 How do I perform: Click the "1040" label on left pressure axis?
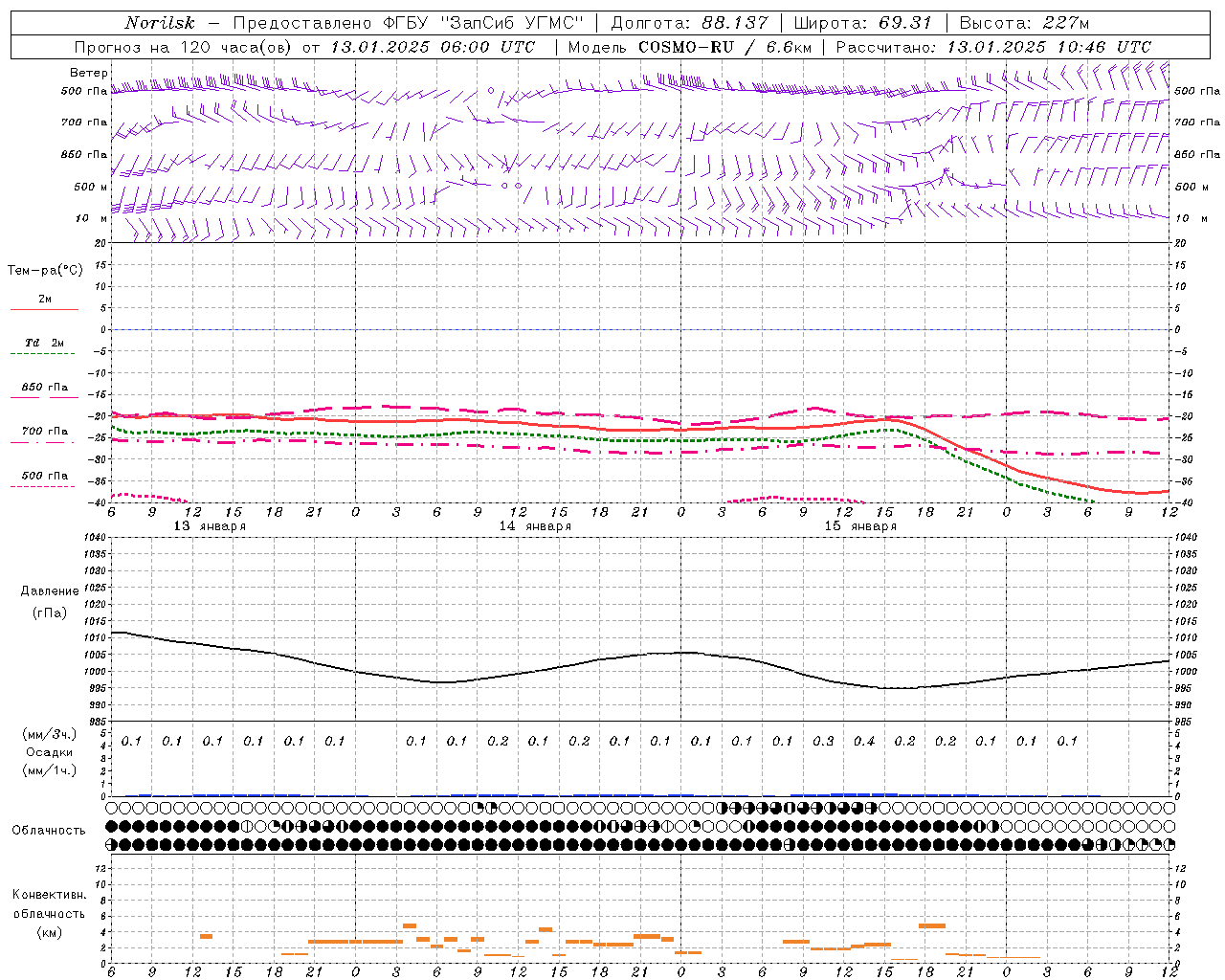tap(93, 538)
